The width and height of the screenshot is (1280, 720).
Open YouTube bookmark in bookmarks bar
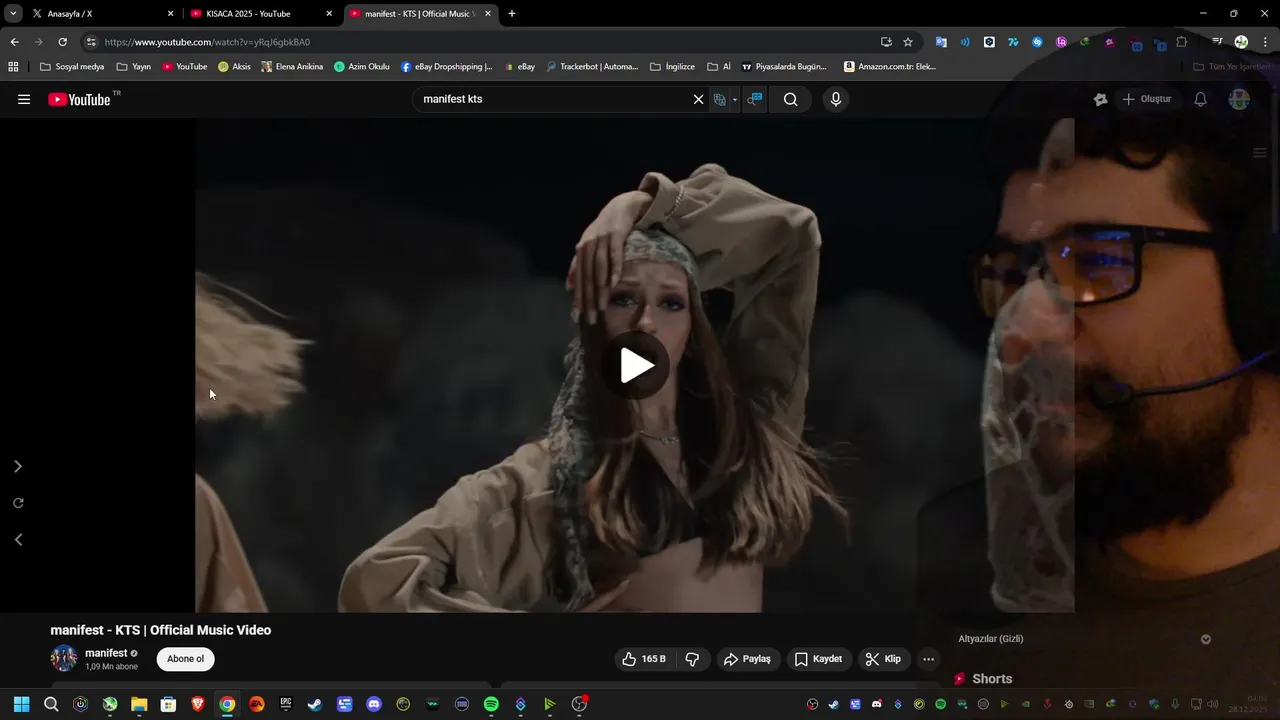tap(185, 67)
